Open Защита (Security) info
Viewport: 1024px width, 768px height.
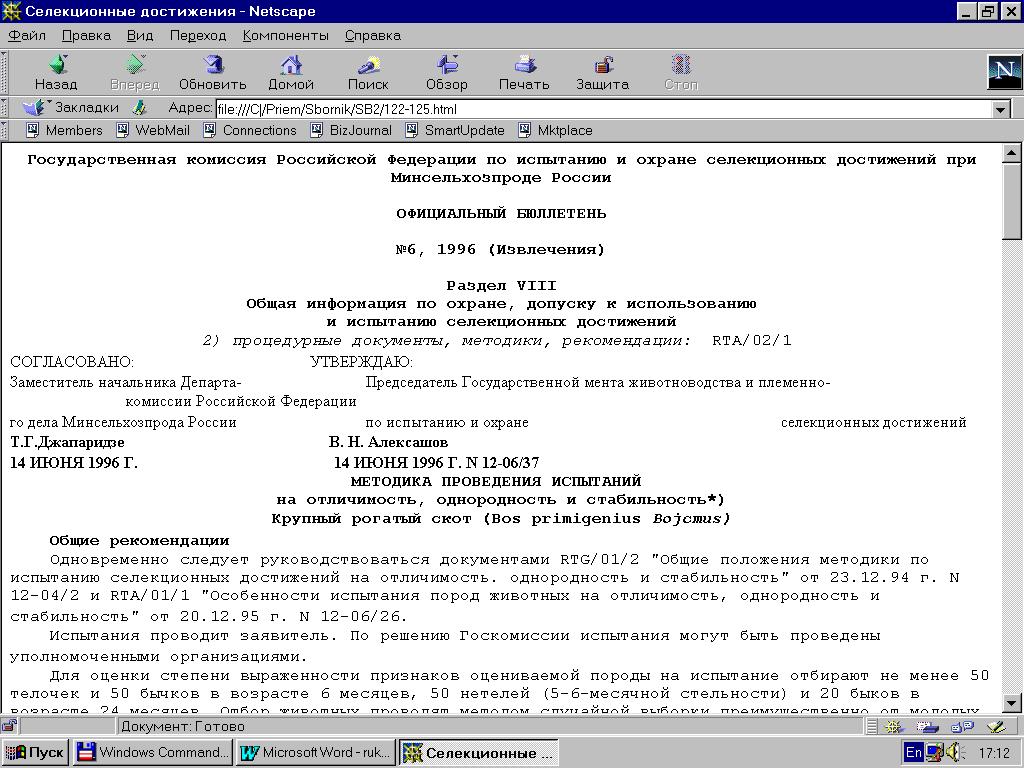click(602, 72)
